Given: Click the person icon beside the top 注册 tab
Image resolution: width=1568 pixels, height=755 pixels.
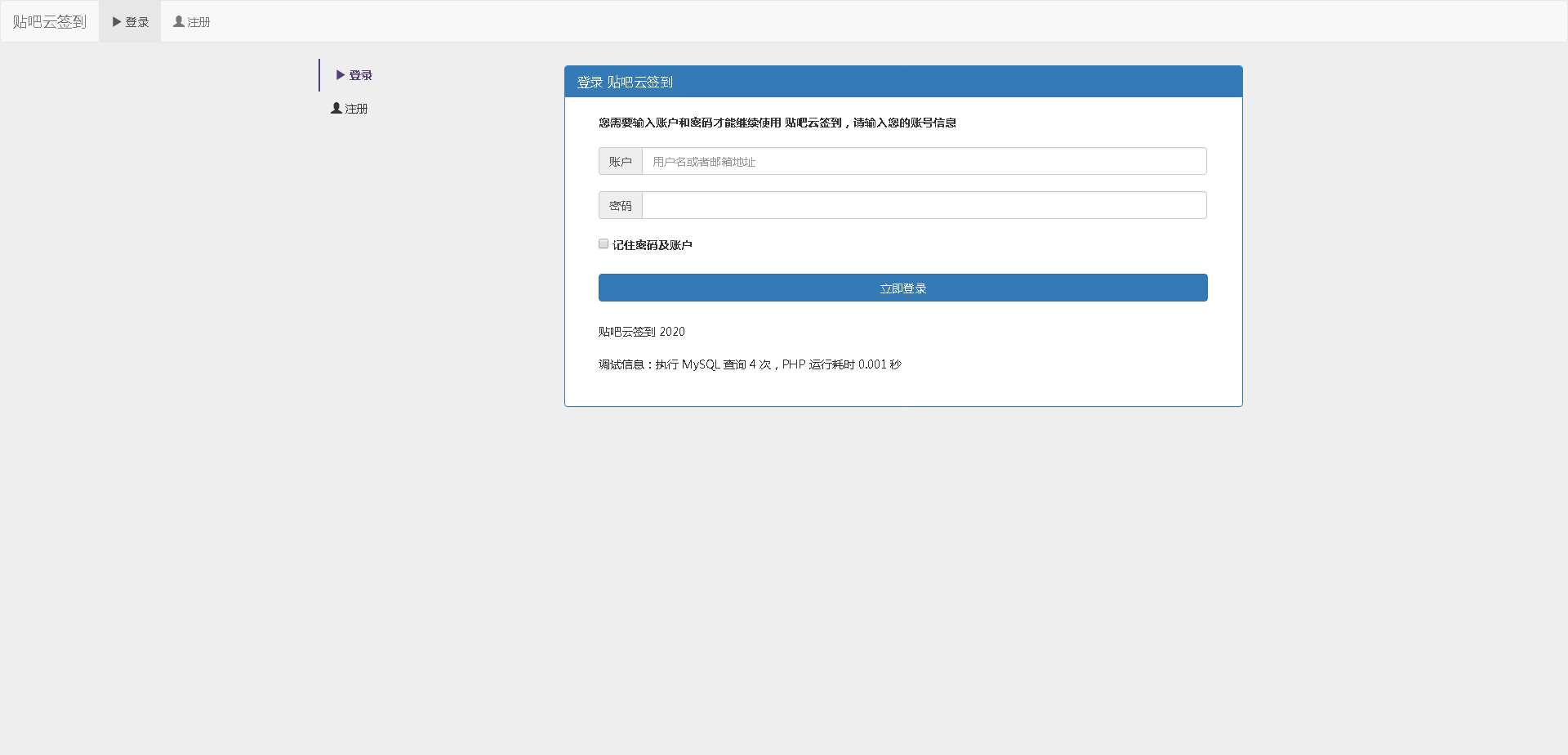Looking at the screenshot, I should pos(177,22).
